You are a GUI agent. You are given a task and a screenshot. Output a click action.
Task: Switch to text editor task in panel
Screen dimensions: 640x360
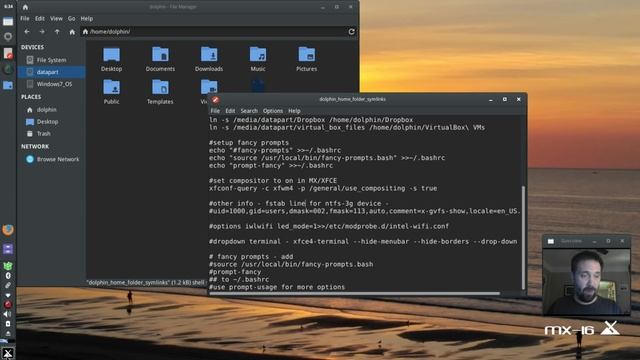pyautogui.click(x=8, y=53)
